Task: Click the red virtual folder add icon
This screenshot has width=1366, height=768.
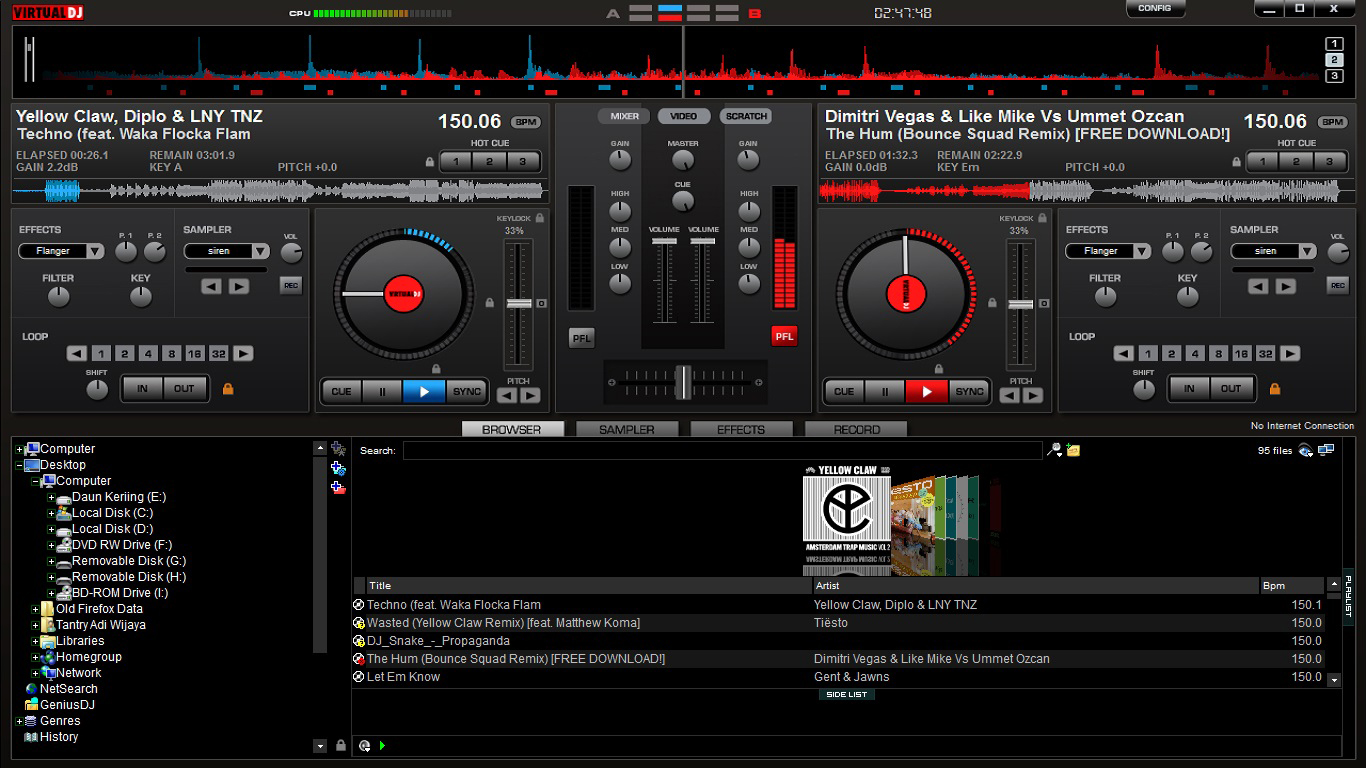Action: [x=338, y=487]
